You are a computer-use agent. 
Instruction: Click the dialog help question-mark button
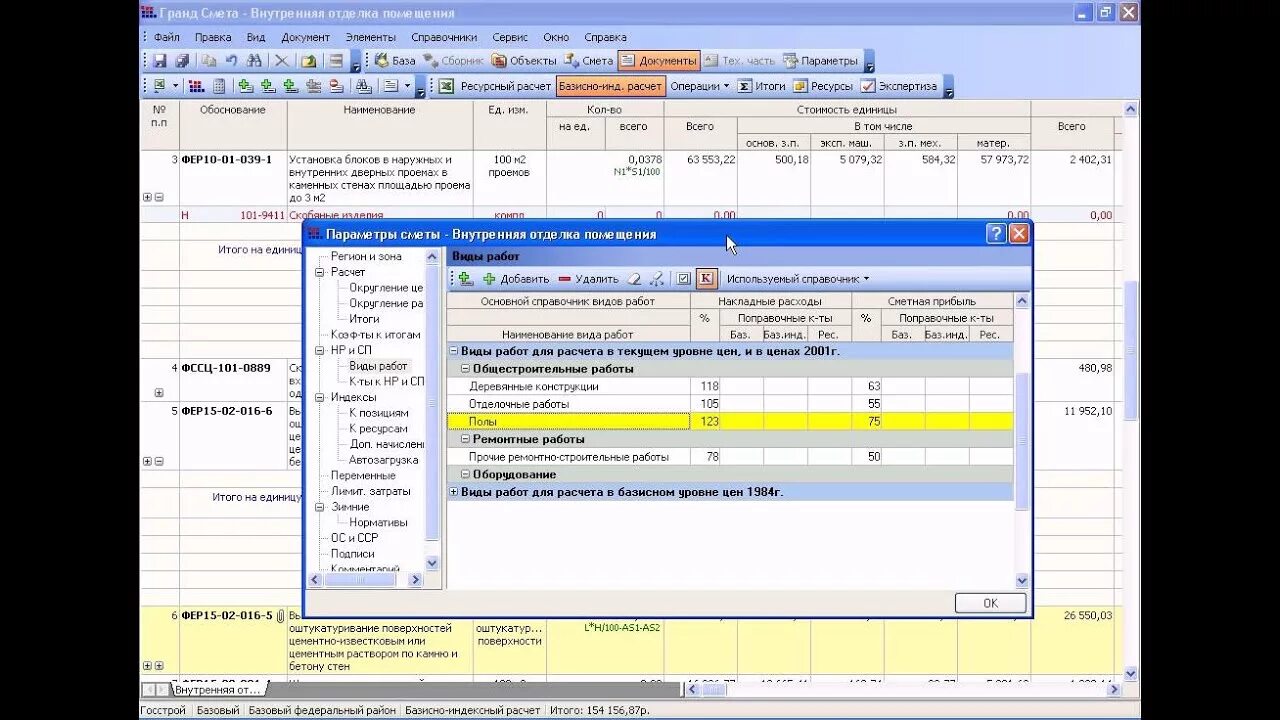point(996,234)
